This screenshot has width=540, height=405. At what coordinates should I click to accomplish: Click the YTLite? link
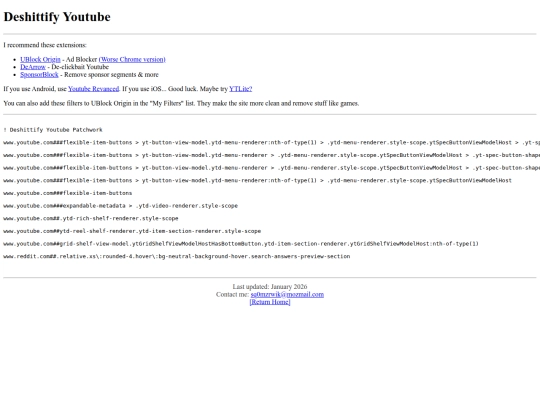[x=241, y=89]
